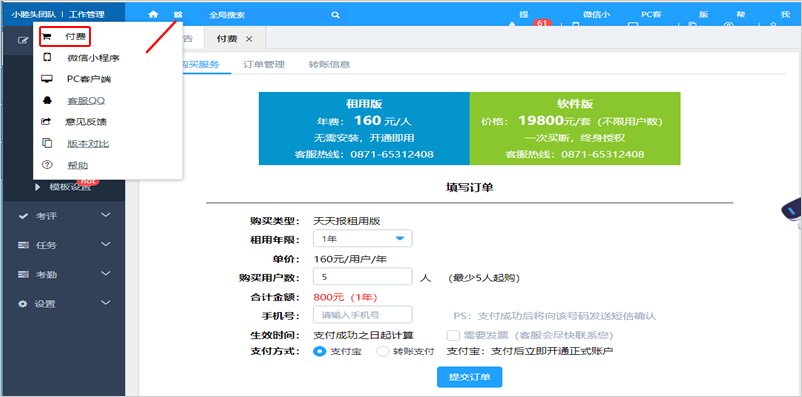Go to the home page via house icon
802x397 pixels.
point(153,15)
